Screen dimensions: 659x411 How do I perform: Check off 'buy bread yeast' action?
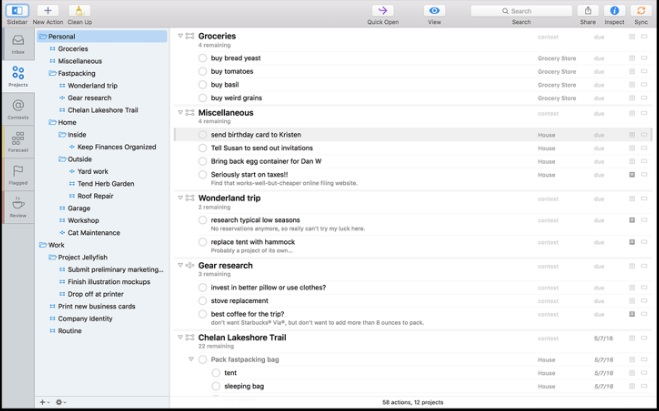(x=203, y=58)
